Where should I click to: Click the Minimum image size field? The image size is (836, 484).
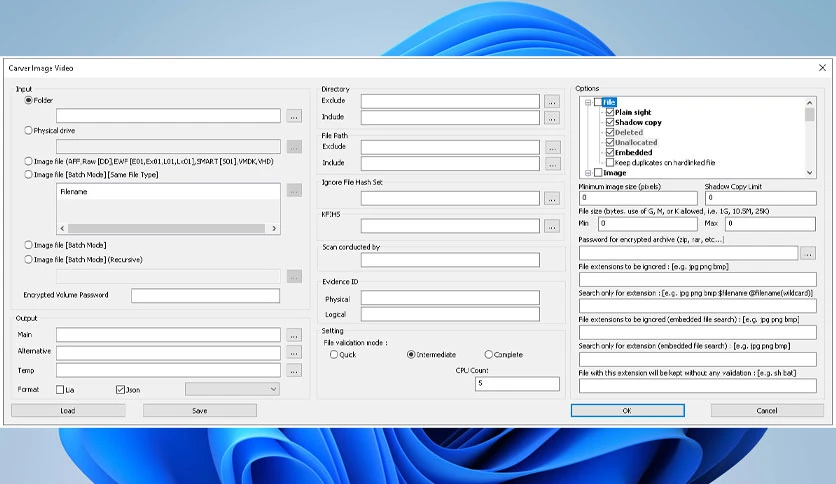(638, 198)
